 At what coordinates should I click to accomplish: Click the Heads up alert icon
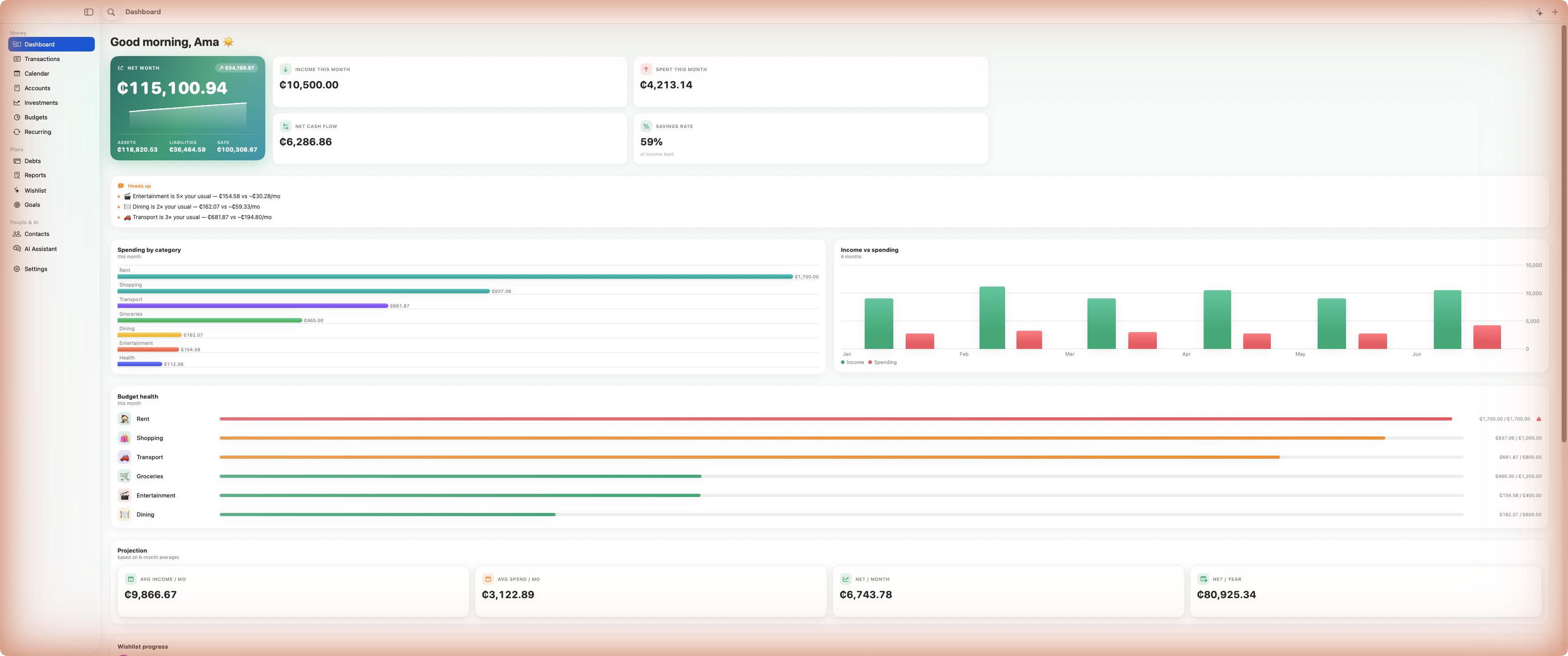click(x=120, y=186)
